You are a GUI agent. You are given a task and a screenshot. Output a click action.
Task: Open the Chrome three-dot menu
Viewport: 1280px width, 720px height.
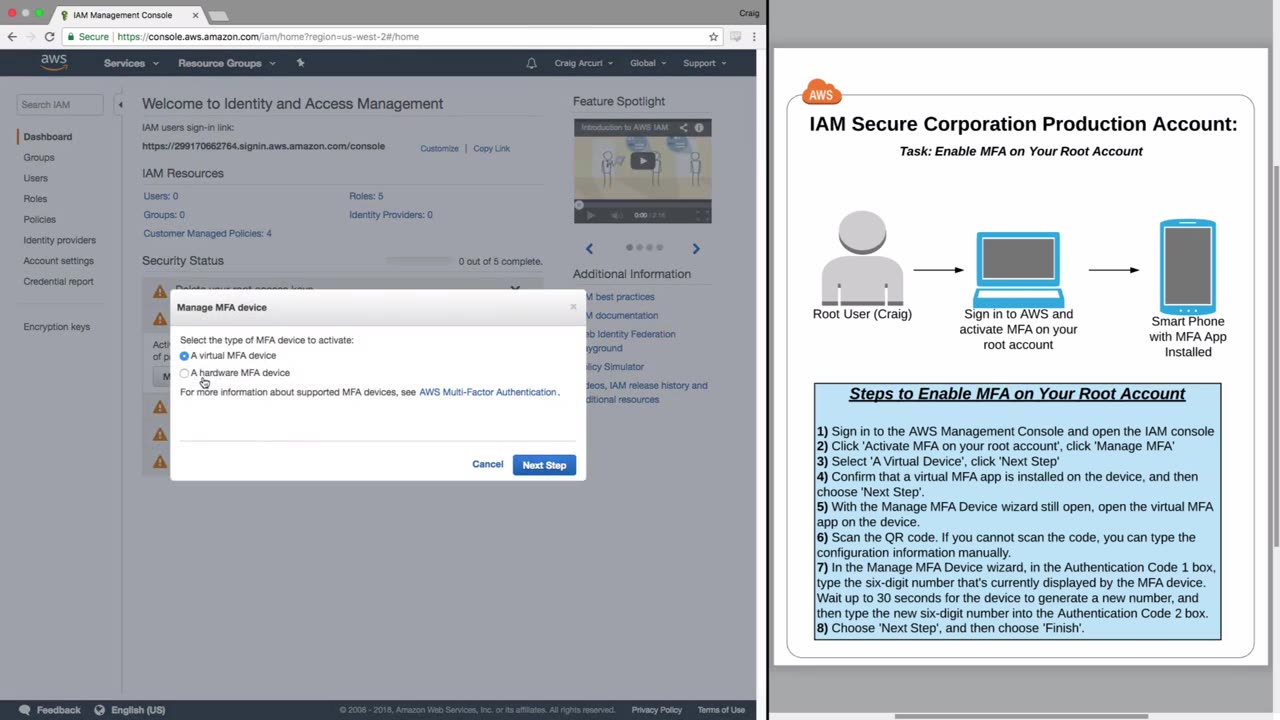pyautogui.click(x=753, y=37)
